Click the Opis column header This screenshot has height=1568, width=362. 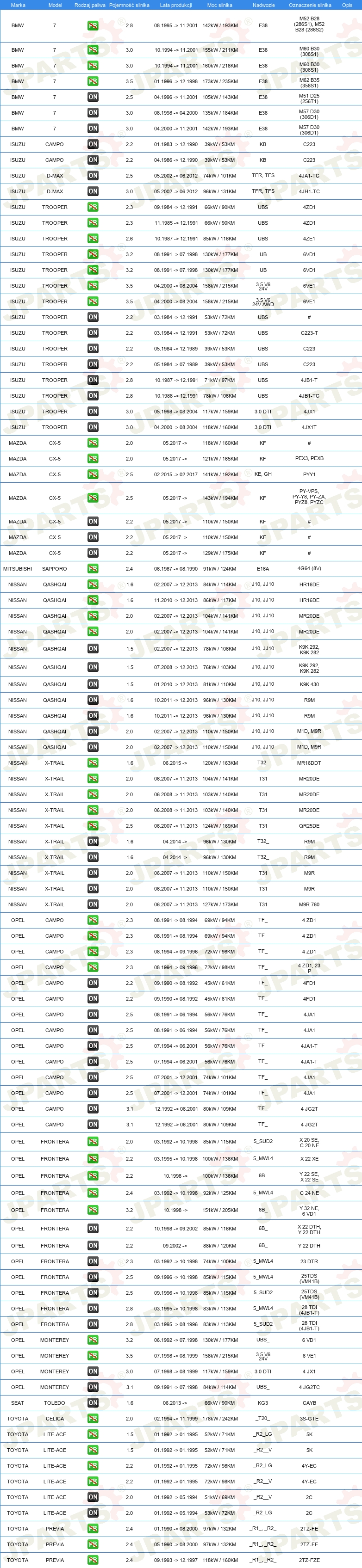347,5
